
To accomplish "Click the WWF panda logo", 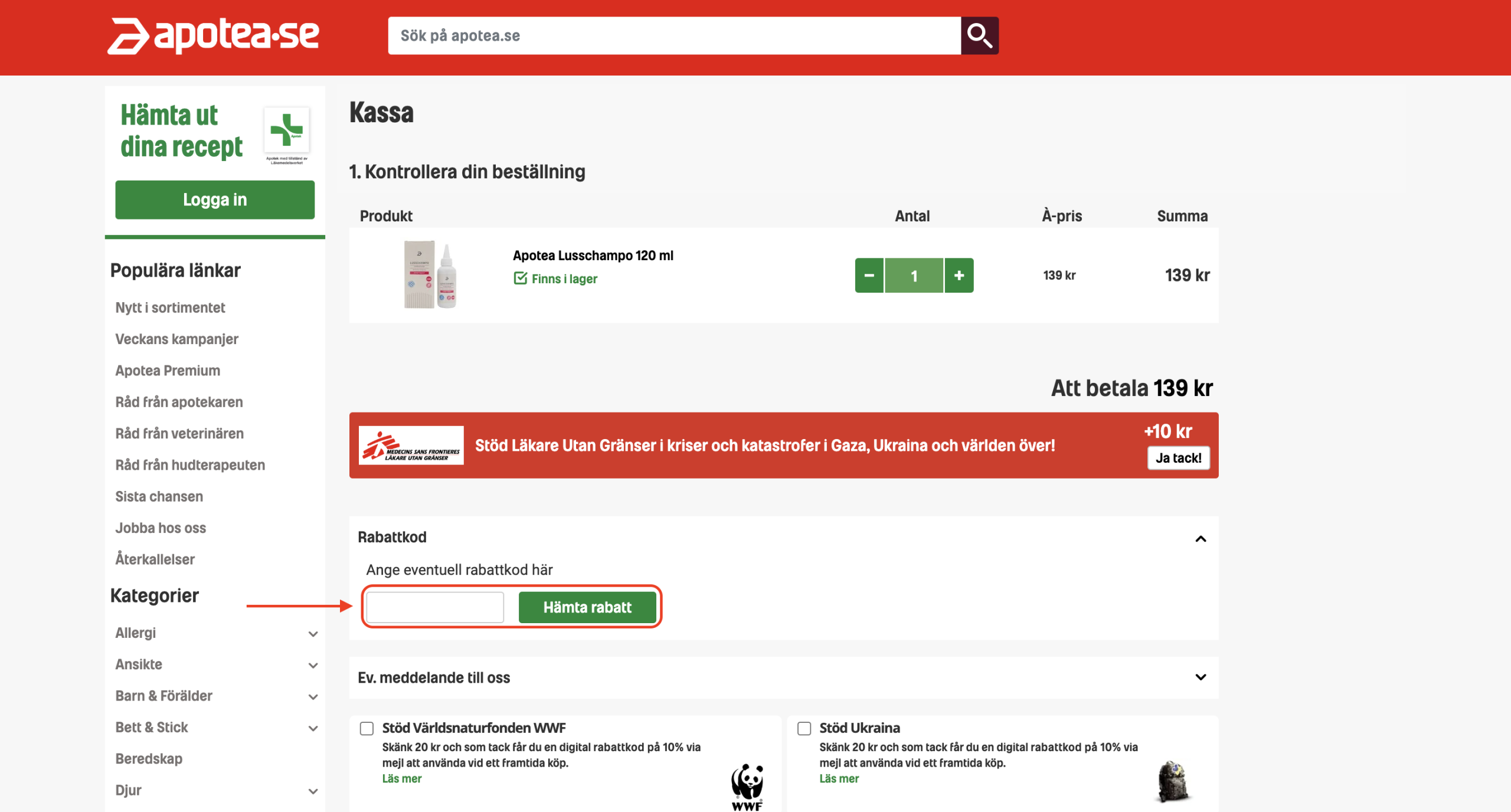I will [x=747, y=786].
